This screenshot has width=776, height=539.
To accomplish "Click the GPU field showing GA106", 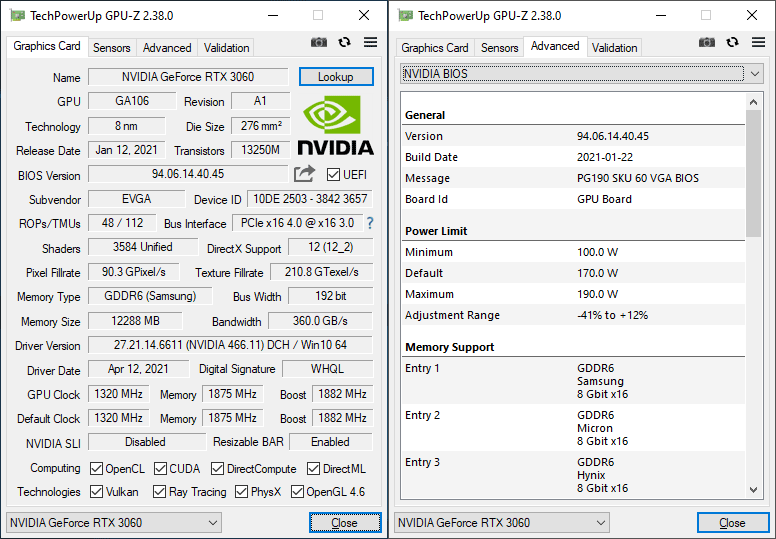I will pyautogui.click(x=132, y=101).
